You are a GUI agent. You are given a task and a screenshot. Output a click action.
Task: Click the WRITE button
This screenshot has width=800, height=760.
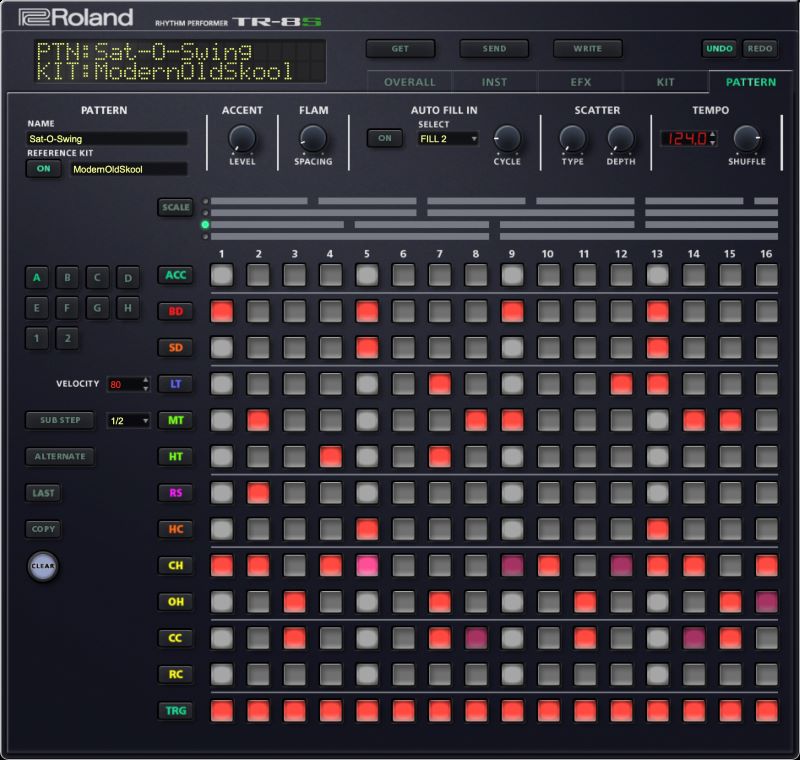click(587, 48)
